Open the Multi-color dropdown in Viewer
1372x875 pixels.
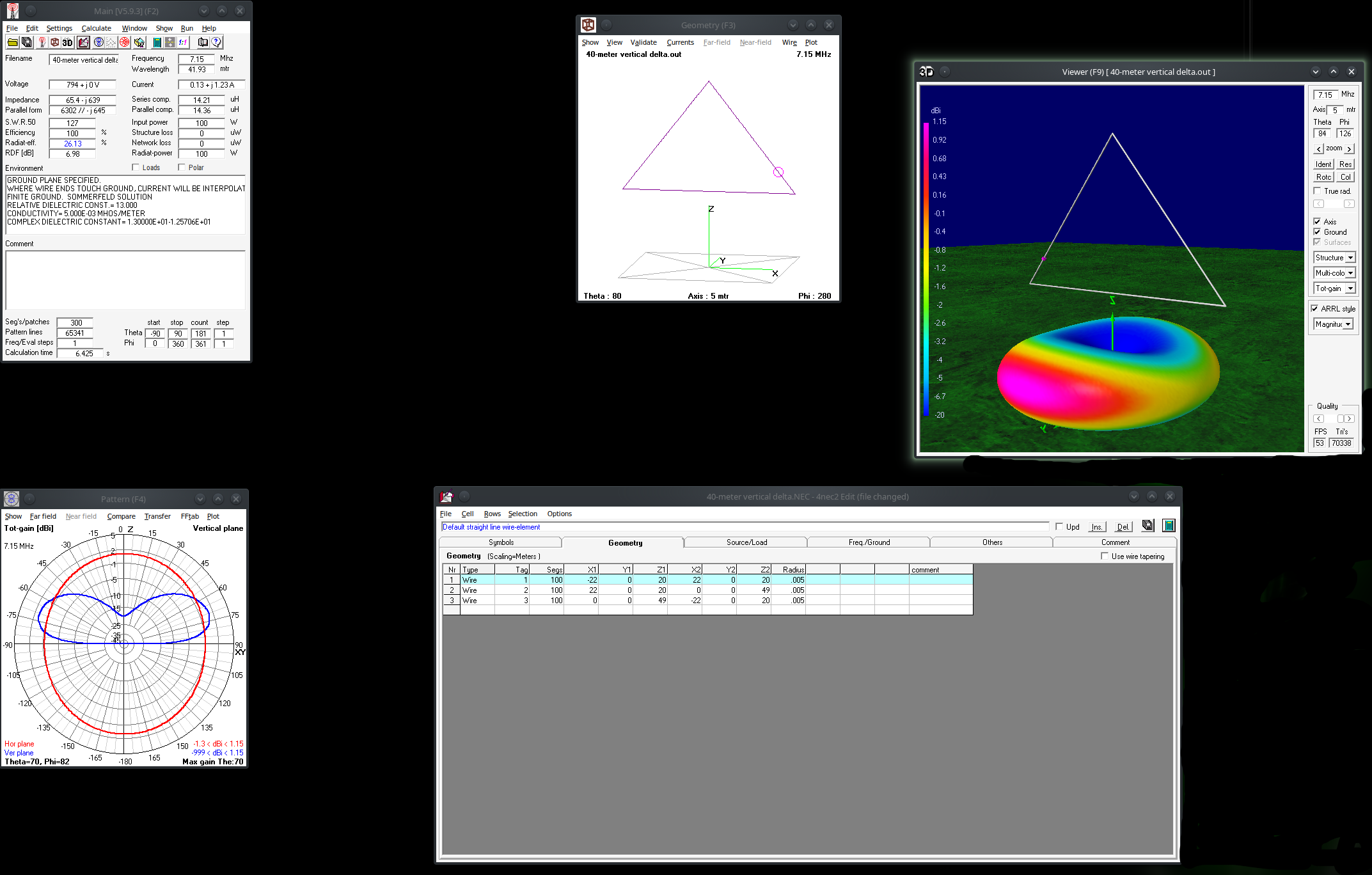1335,273
